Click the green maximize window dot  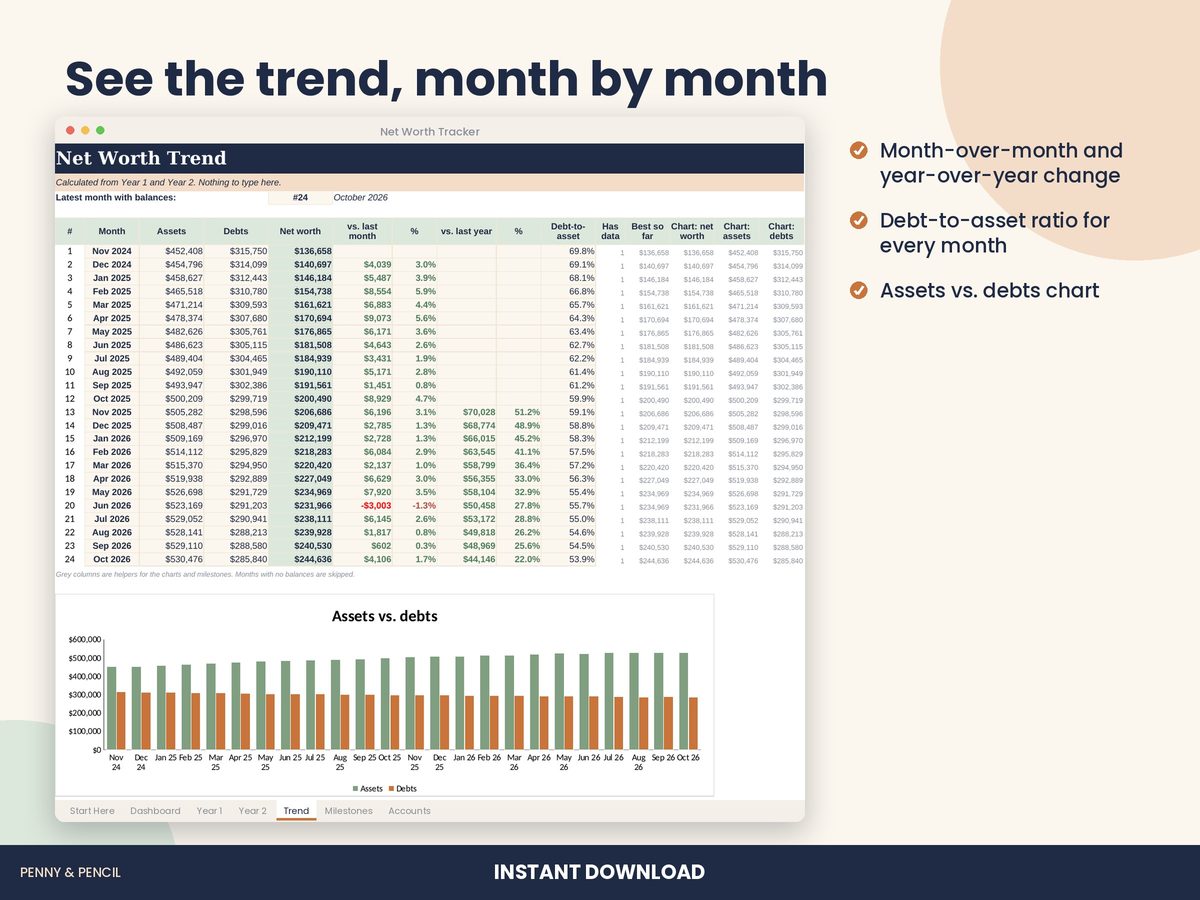pos(100,131)
